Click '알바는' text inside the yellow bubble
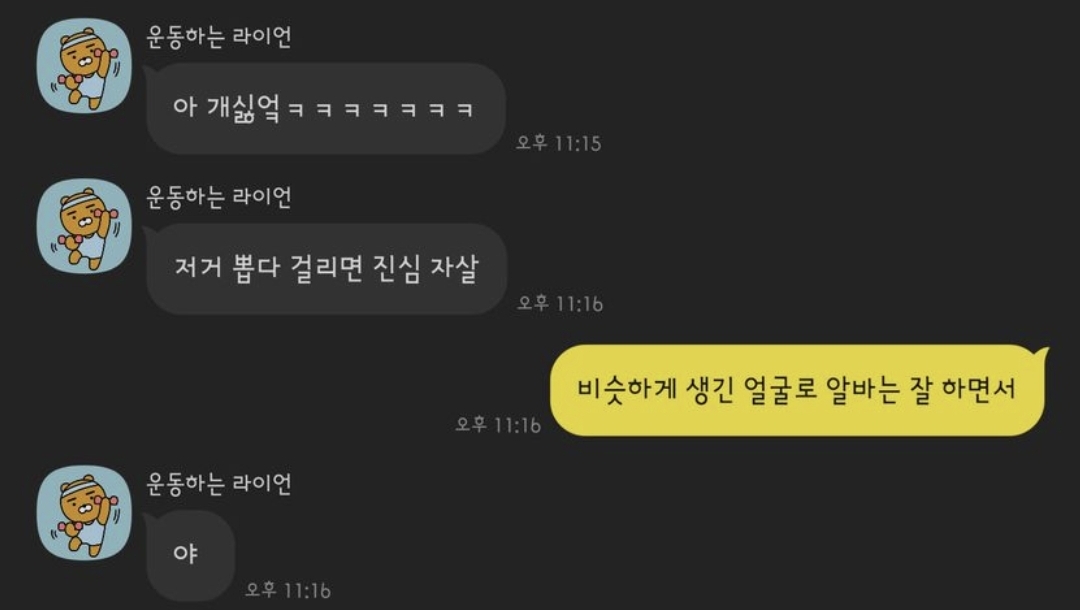The height and width of the screenshot is (610, 1080). pyautogui.click(x=862, y=390)
